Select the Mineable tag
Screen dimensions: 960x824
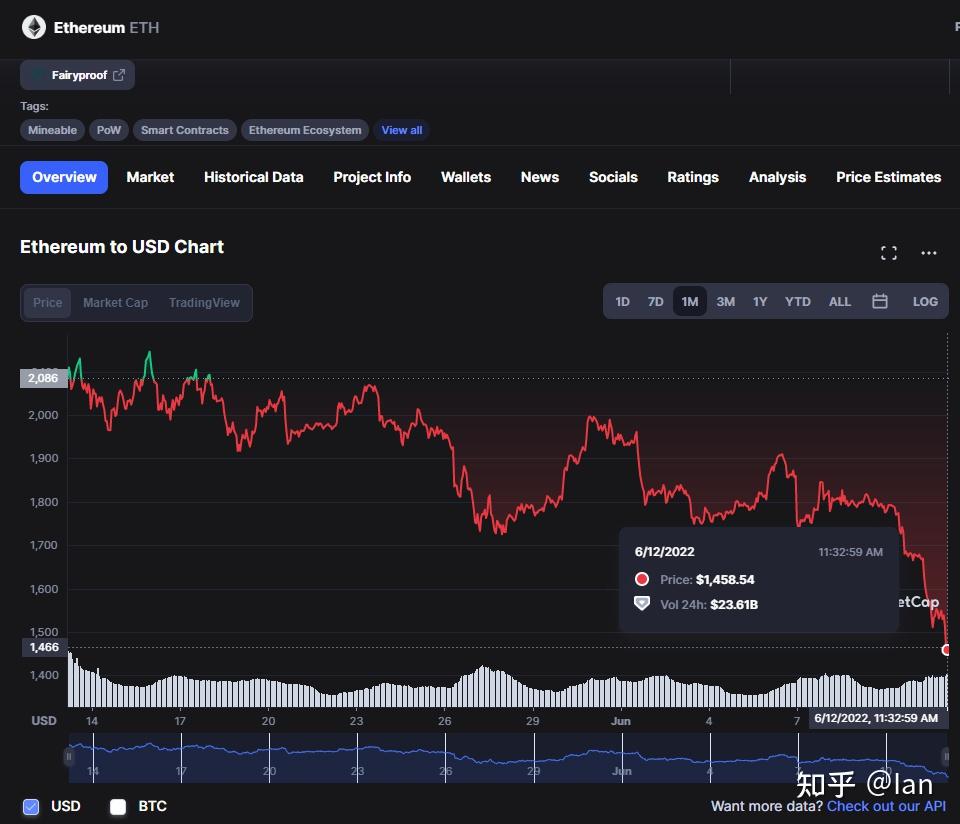(x=52, y=130)
